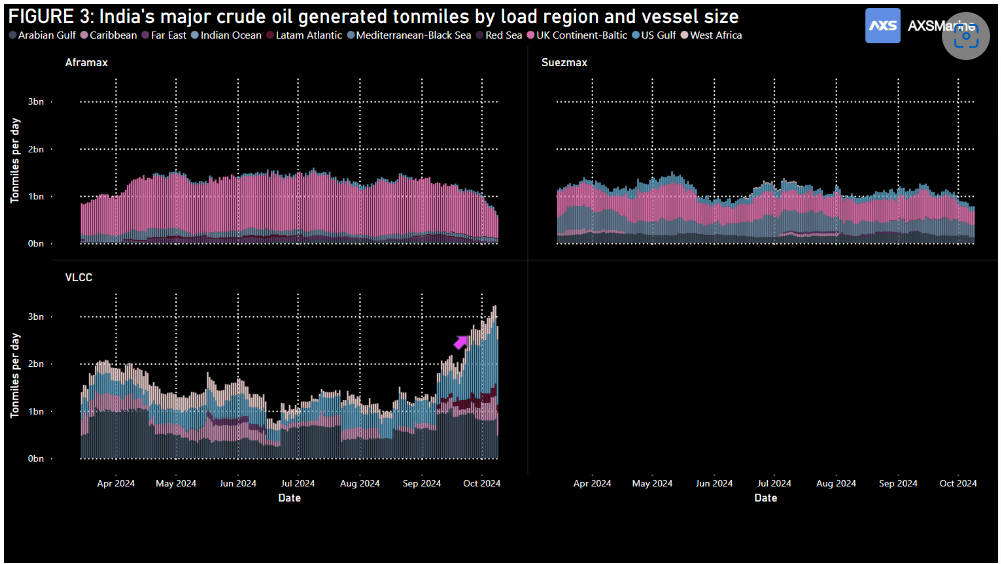Click Apr 2024 under the Suezmax chart

pos(592,484)
